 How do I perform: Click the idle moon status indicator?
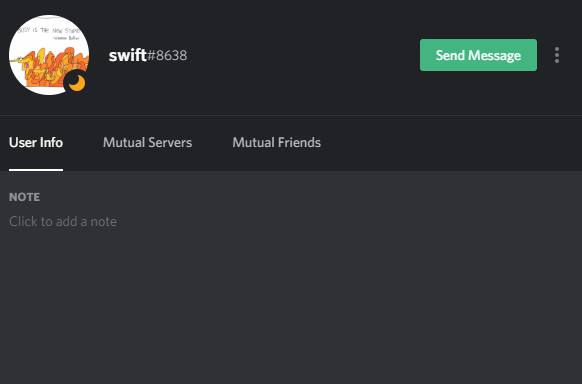click(x=77, y=83)
